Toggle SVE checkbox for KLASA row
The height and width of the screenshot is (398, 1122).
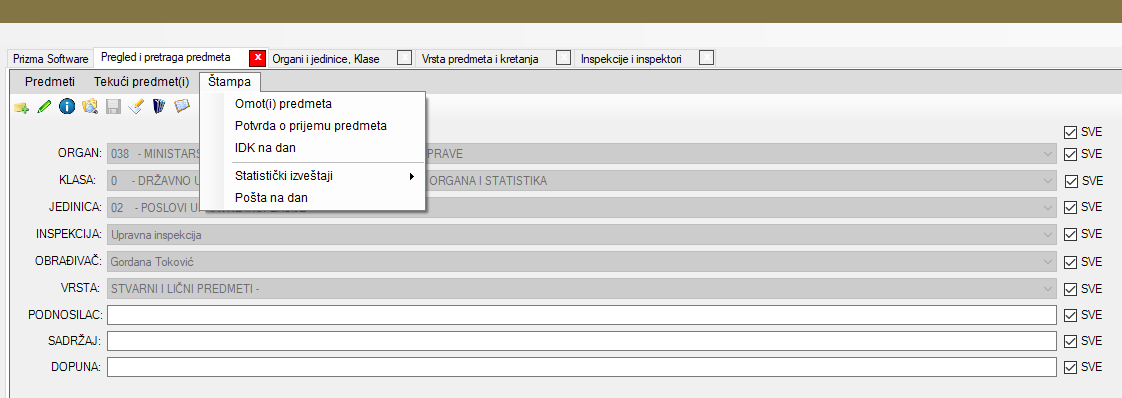(x=1070, y=181)
